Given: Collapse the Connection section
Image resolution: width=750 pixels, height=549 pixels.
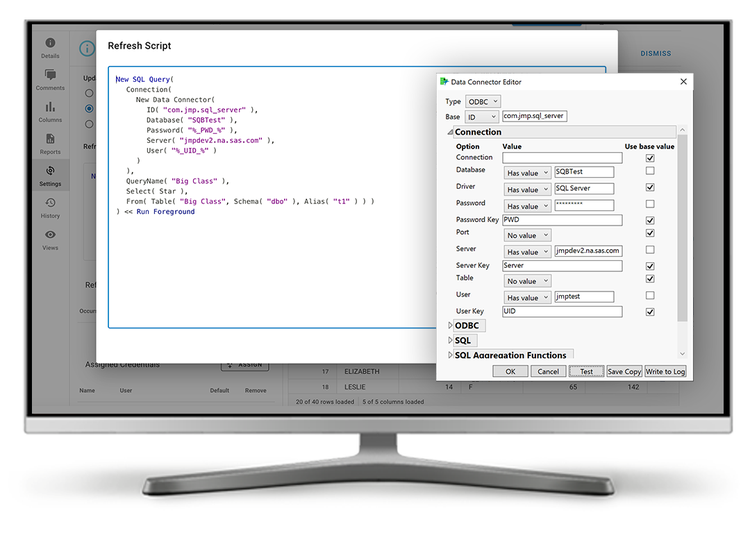Looking at the screenshot, I should [x=450, y=132].
